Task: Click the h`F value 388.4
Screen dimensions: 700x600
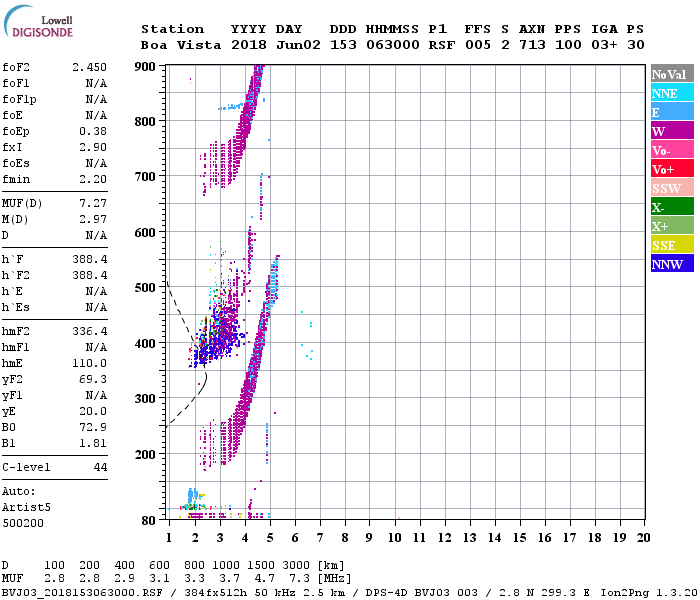Action: [x=89, y=259]
